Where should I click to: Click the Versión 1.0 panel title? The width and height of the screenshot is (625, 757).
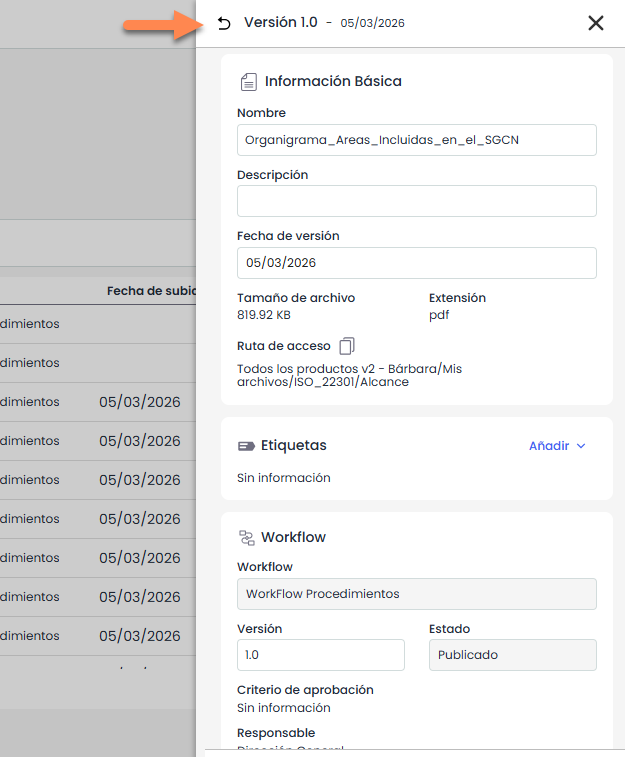[280, 23]
